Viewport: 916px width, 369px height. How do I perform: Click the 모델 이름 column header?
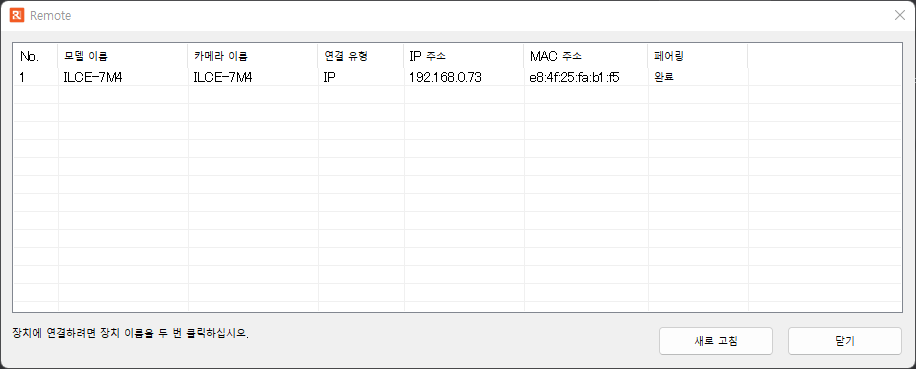pos(123,57)
